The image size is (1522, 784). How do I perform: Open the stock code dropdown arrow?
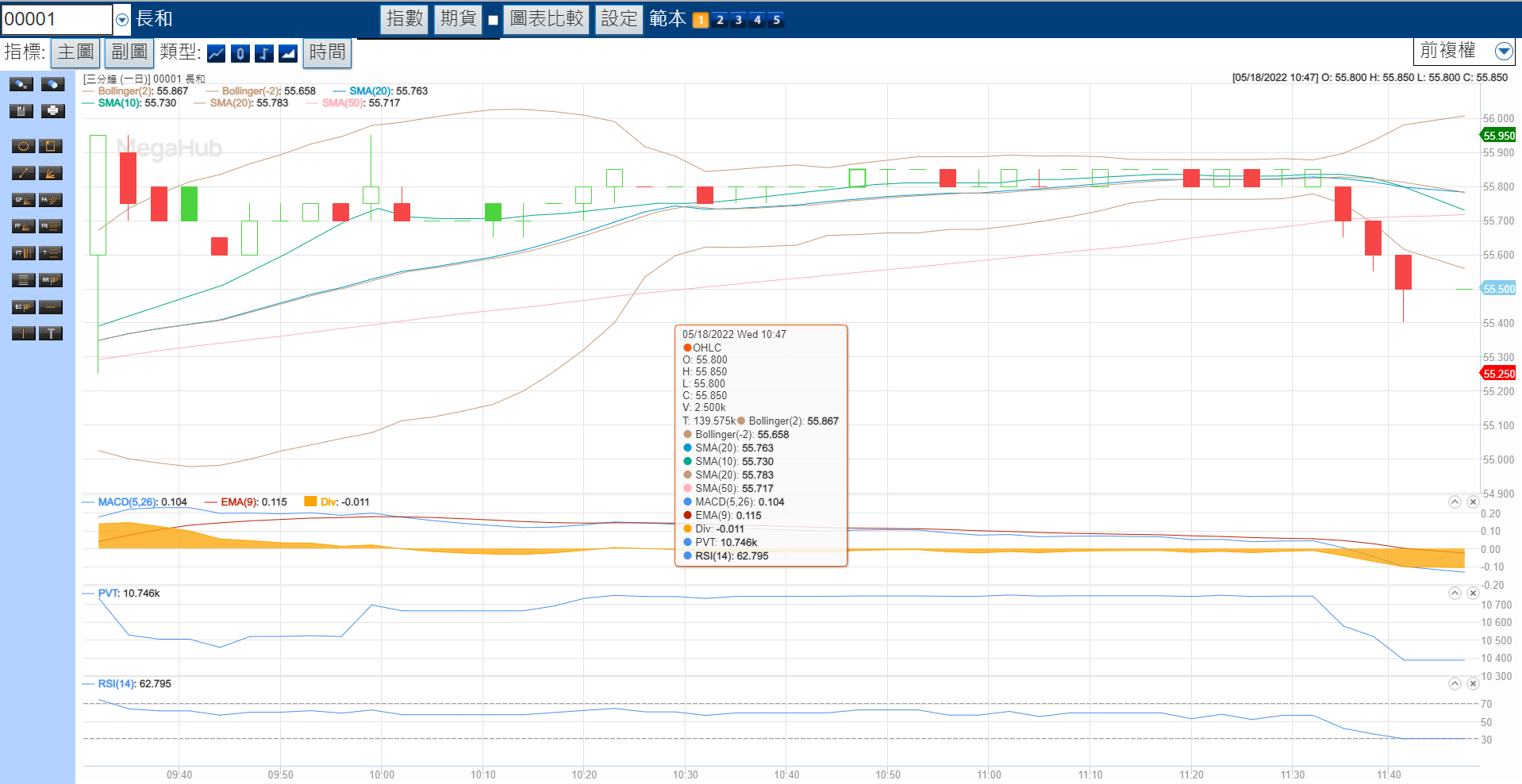pyautogui.click(x=122, y=19)
